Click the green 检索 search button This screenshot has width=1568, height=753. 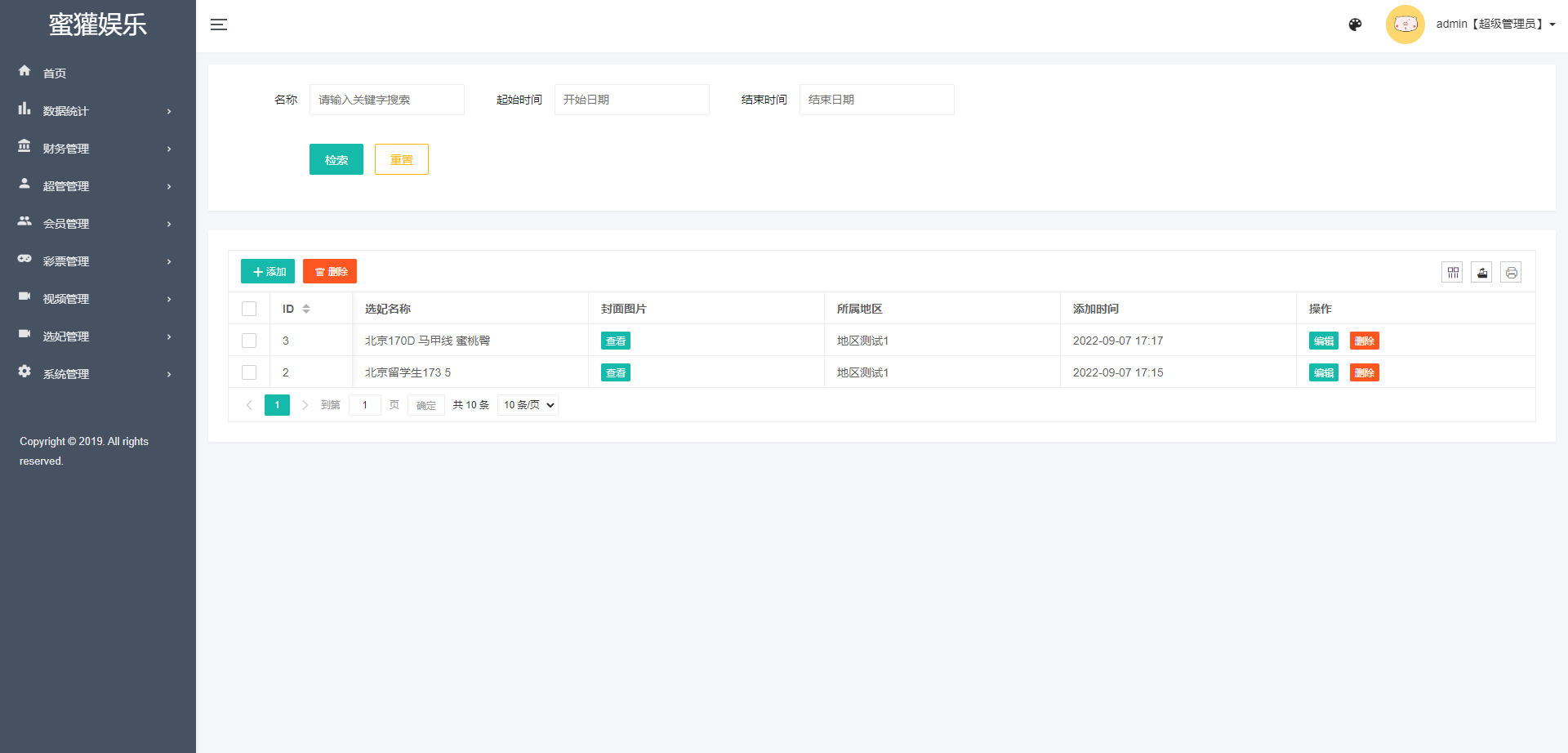(336, 159)
